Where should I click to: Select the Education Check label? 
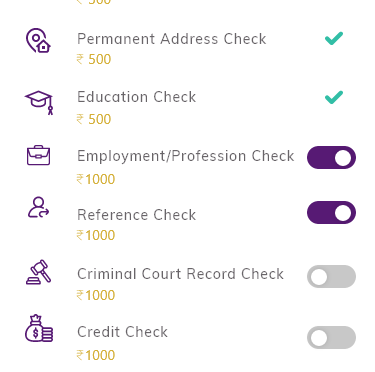tap(137, 97)
